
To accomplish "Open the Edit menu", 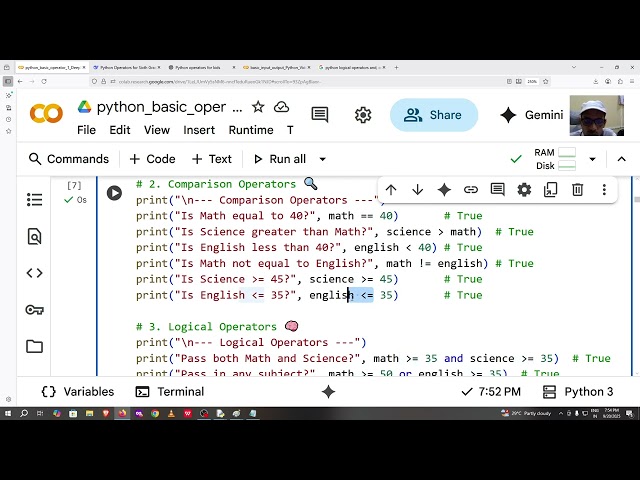I will [x=120, y=130].
